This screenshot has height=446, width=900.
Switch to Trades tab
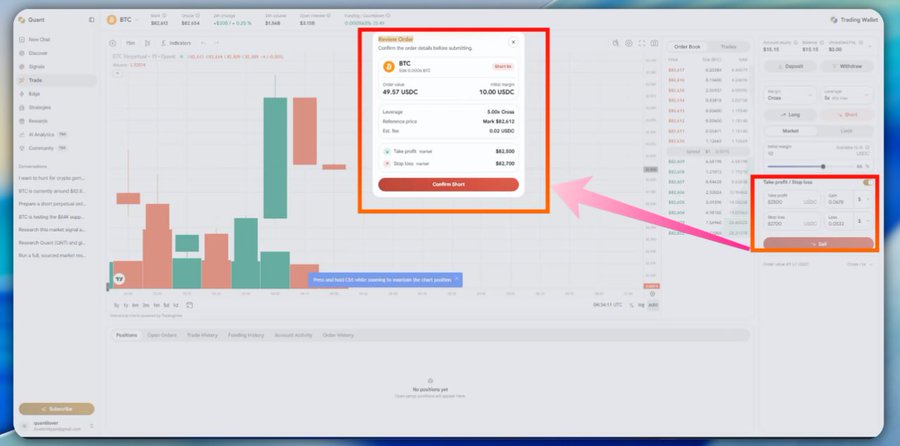(x=728, y=46)
